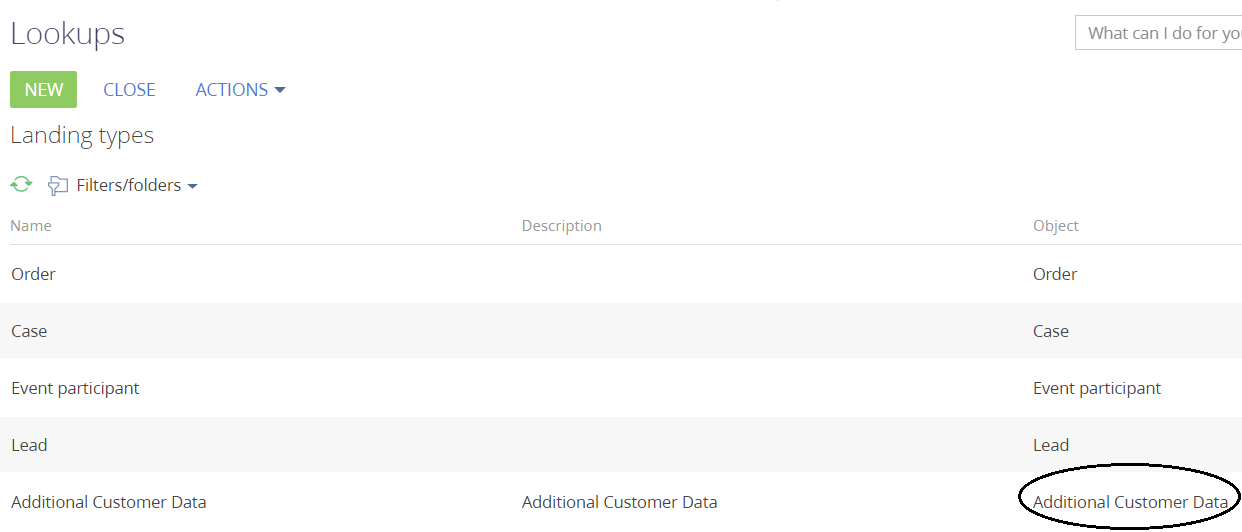Refresh the list with the green arrows icon

(x=21, y=185)
